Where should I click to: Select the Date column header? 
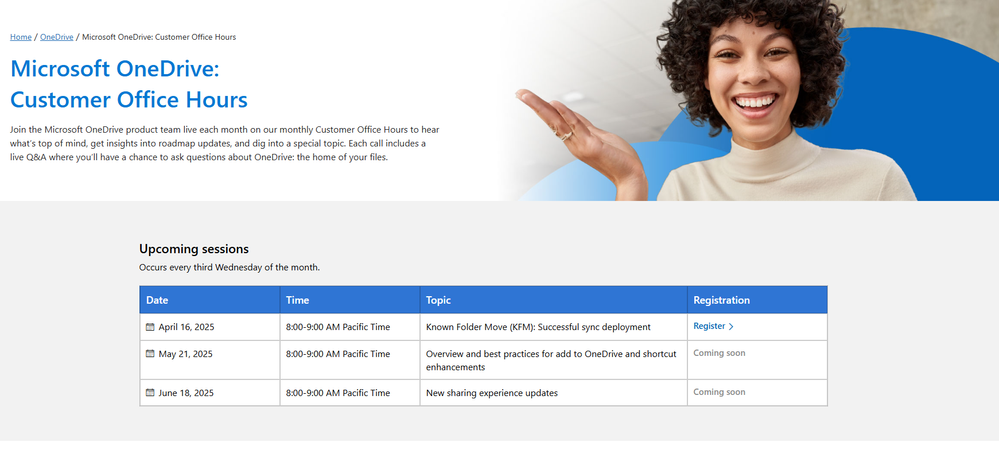pyautogui.click(x=210, y=300)
